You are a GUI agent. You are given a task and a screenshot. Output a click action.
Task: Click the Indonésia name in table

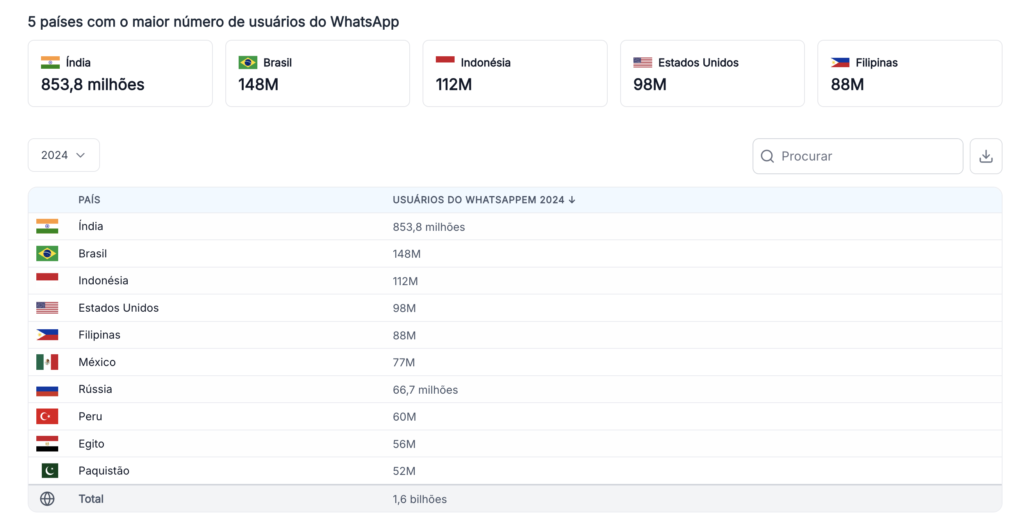pyautogui.click(x=103, y=280)
